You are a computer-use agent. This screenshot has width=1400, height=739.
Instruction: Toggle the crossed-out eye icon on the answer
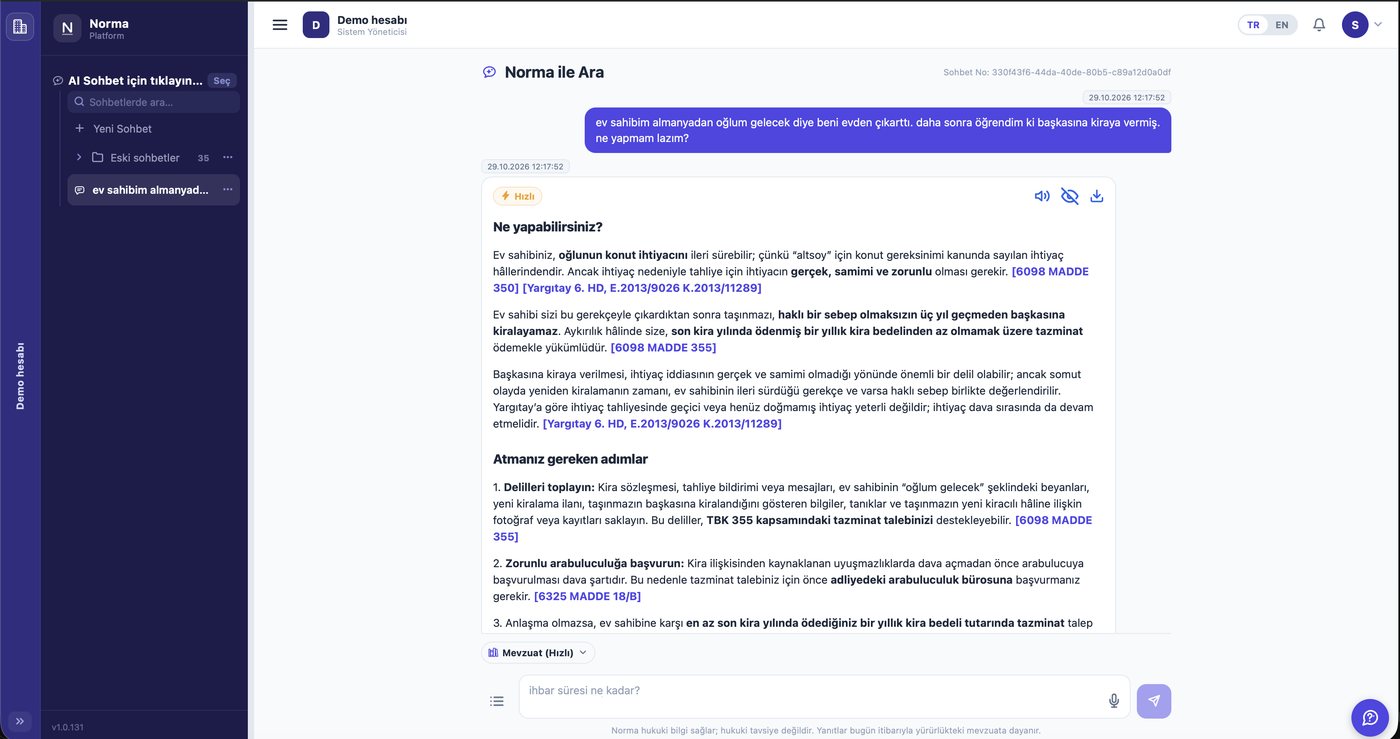[x=1070, y=196]
